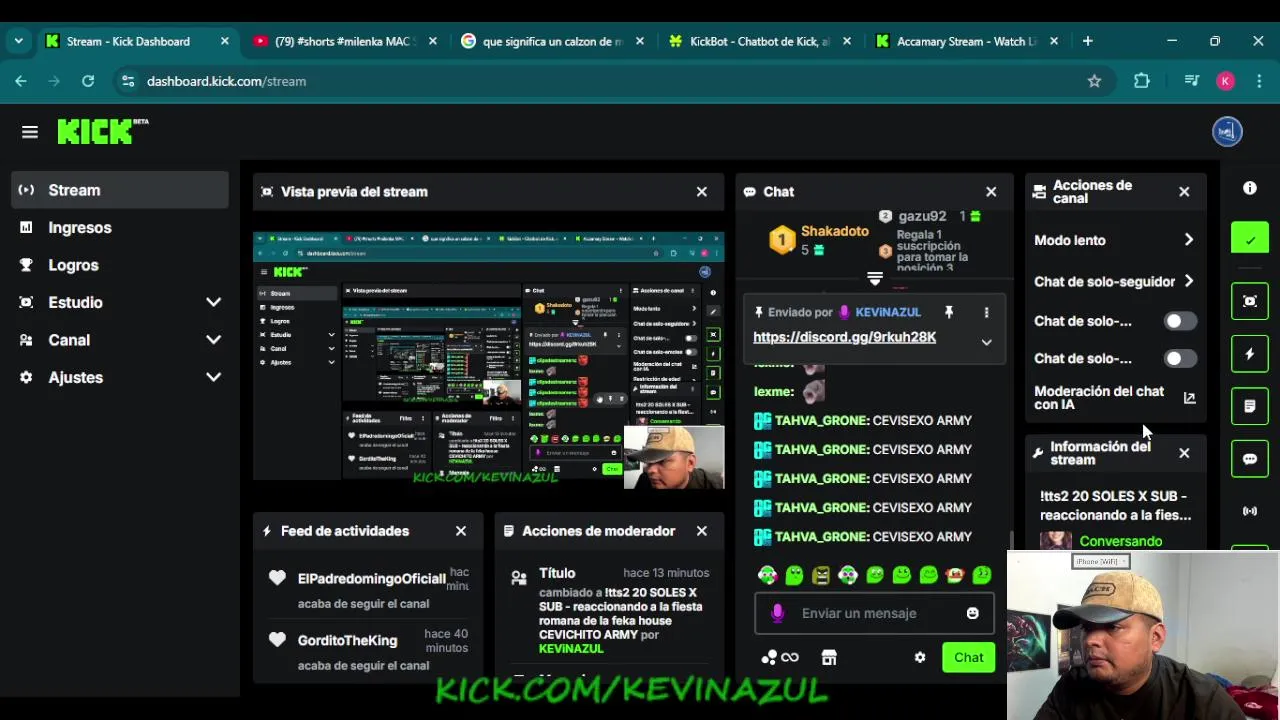The image size is (1280, 720).
Task: Open the profile avatar in the dashboard header
Action: click(x=1227, y=131)
